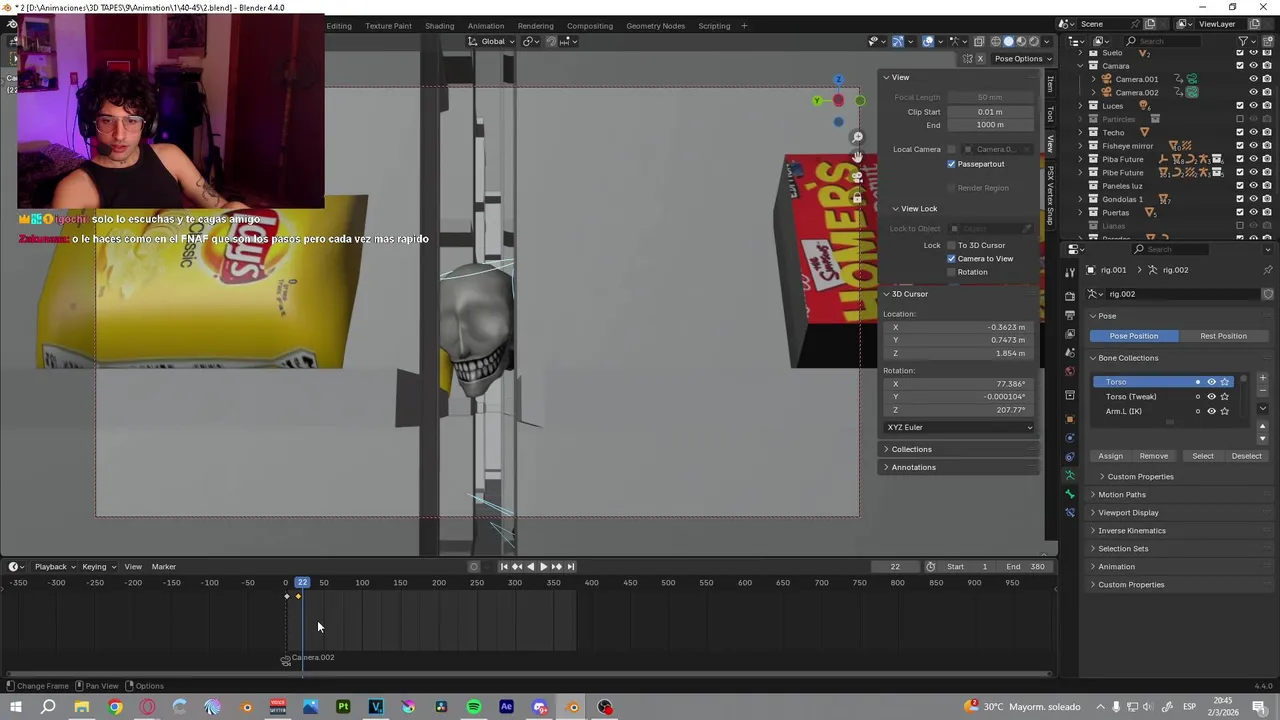1280x720 pixels.
Task: Toggle Arm.L (IK) solo star
Action: (1225, 411)
